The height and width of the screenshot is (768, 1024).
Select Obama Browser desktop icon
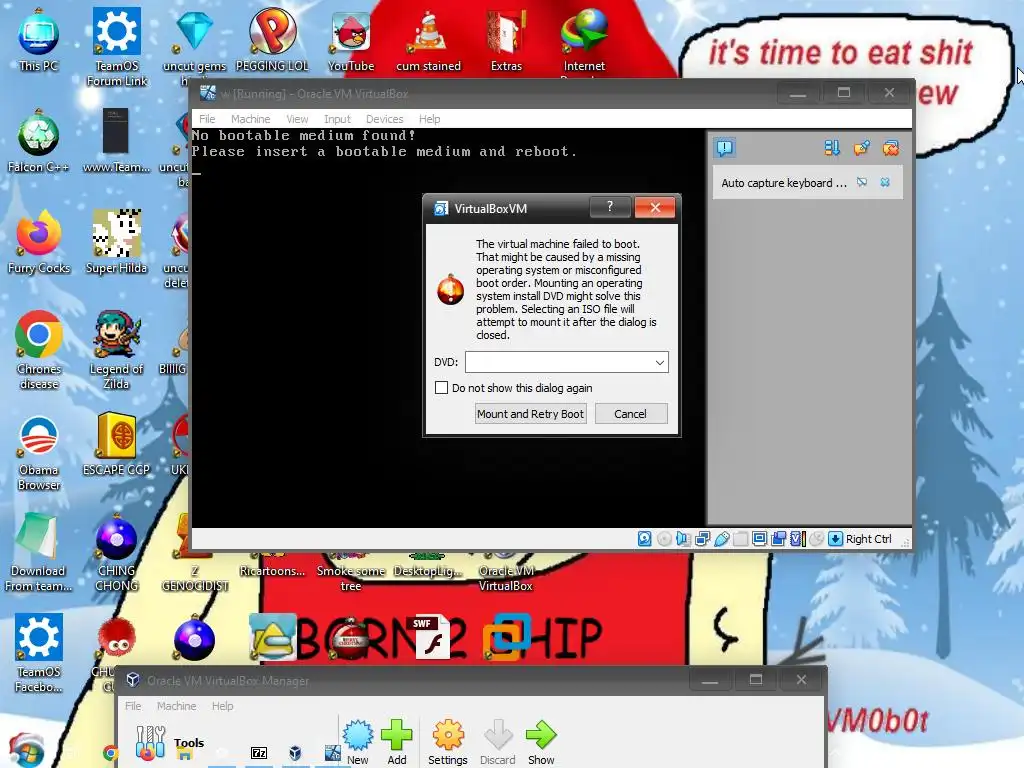[x=39, y=453]
